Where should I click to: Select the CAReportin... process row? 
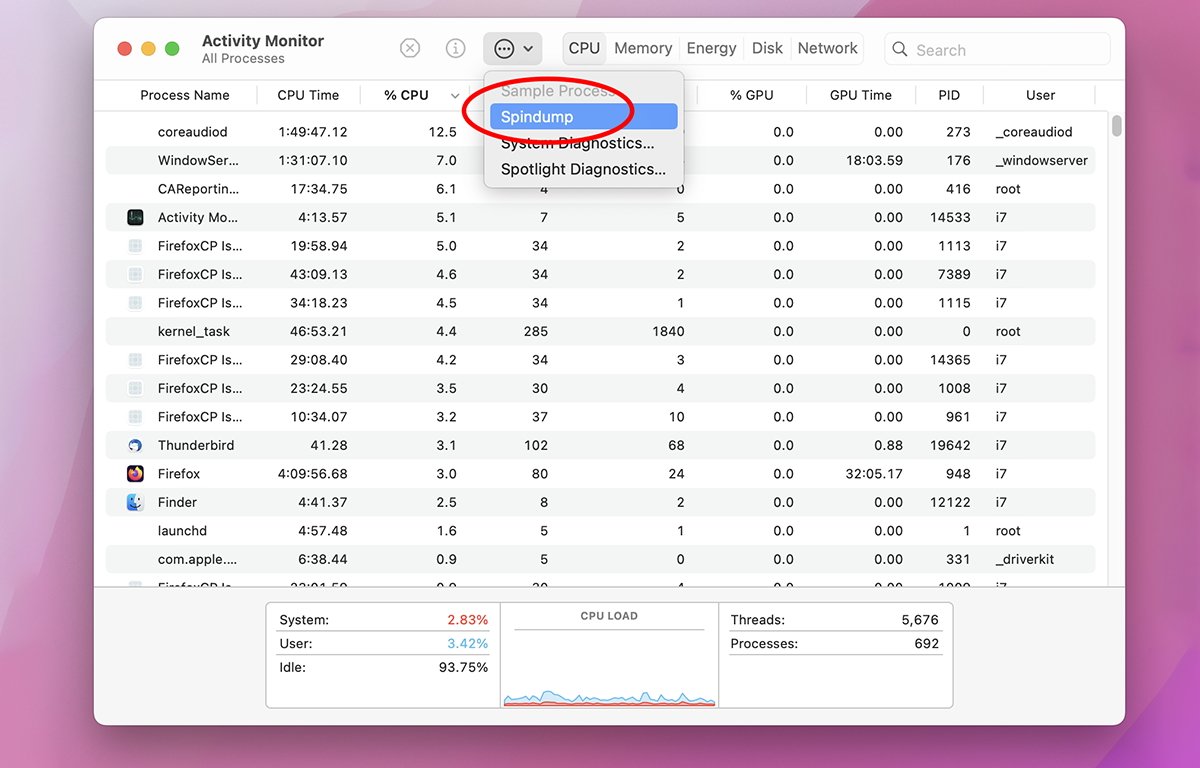point(600,189)
